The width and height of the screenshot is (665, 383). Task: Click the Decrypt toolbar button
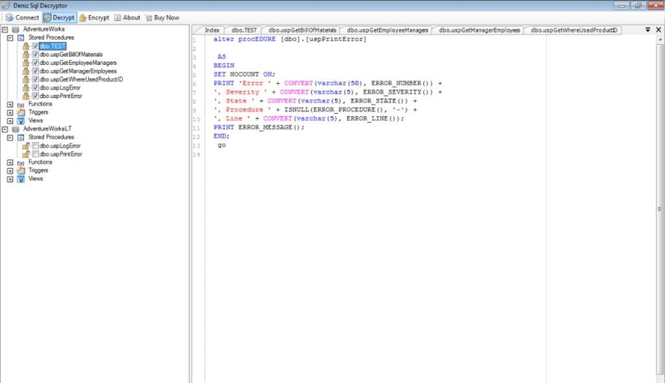pyautogui.click(x=59, y=17)
